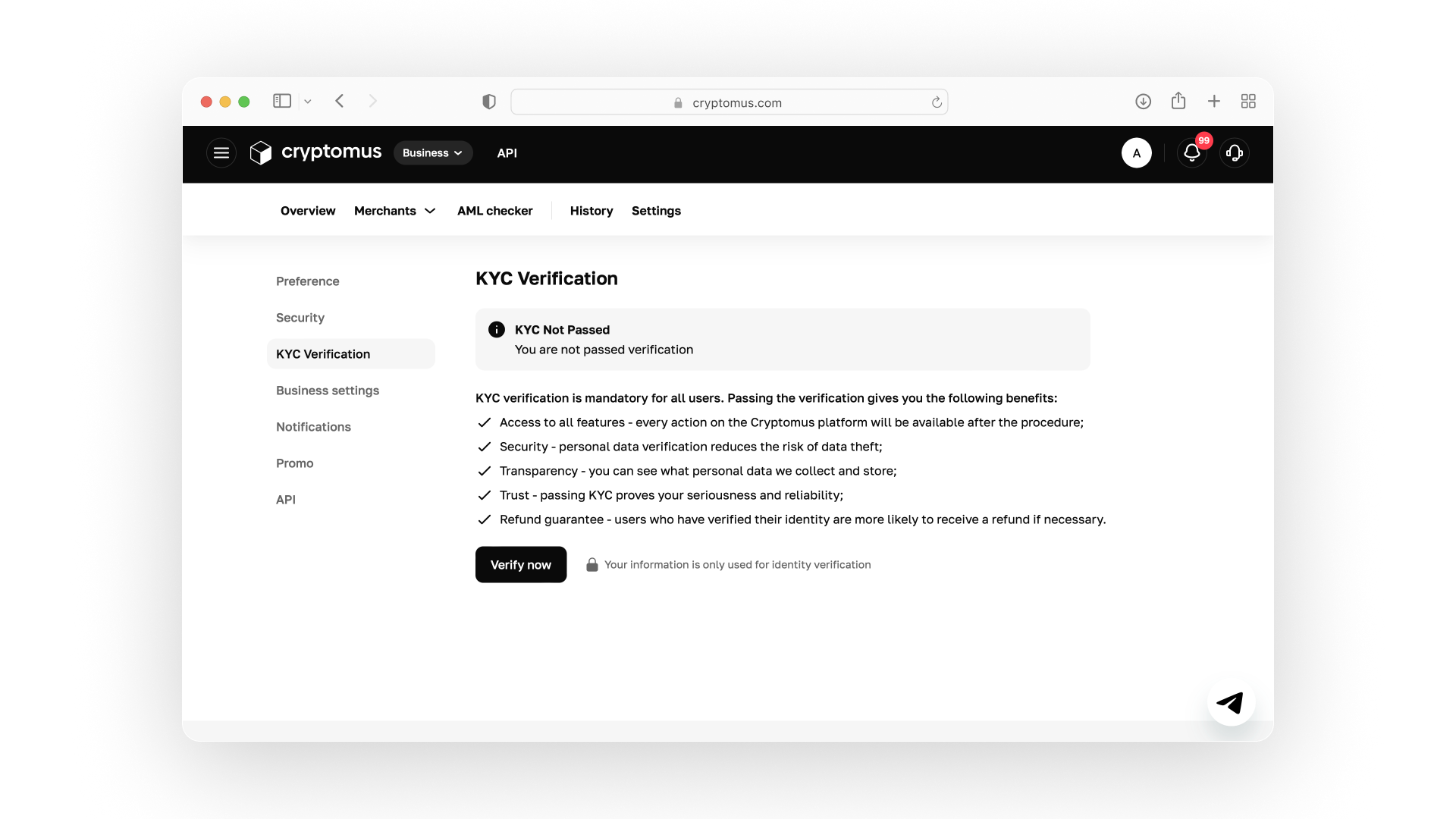The width and height of the screenshot is (1456, 819).
Task: Click the privacy shield icon
Action: 489,102
